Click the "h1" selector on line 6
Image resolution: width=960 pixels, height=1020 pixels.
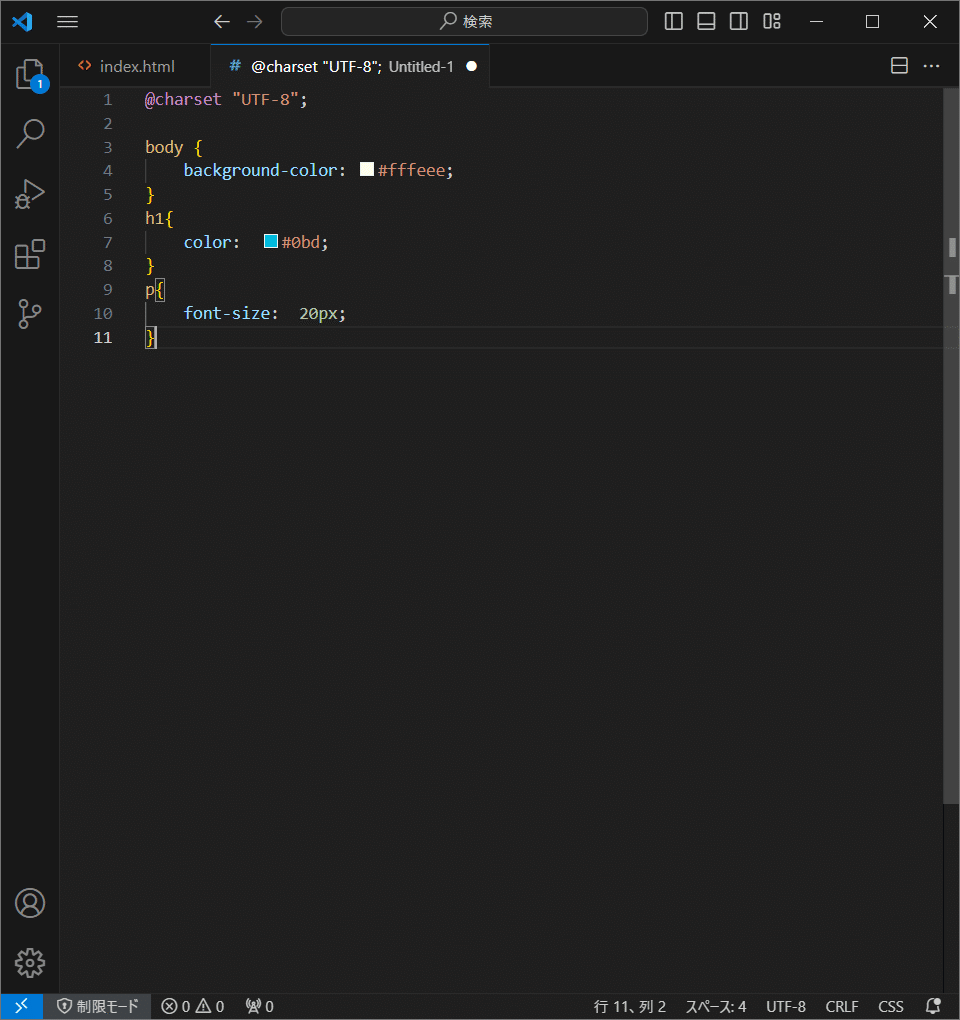point(154,219)
